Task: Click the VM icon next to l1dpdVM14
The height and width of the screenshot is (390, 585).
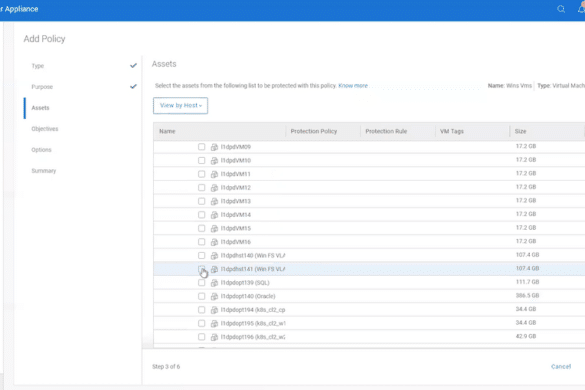Action: [214, 215]
